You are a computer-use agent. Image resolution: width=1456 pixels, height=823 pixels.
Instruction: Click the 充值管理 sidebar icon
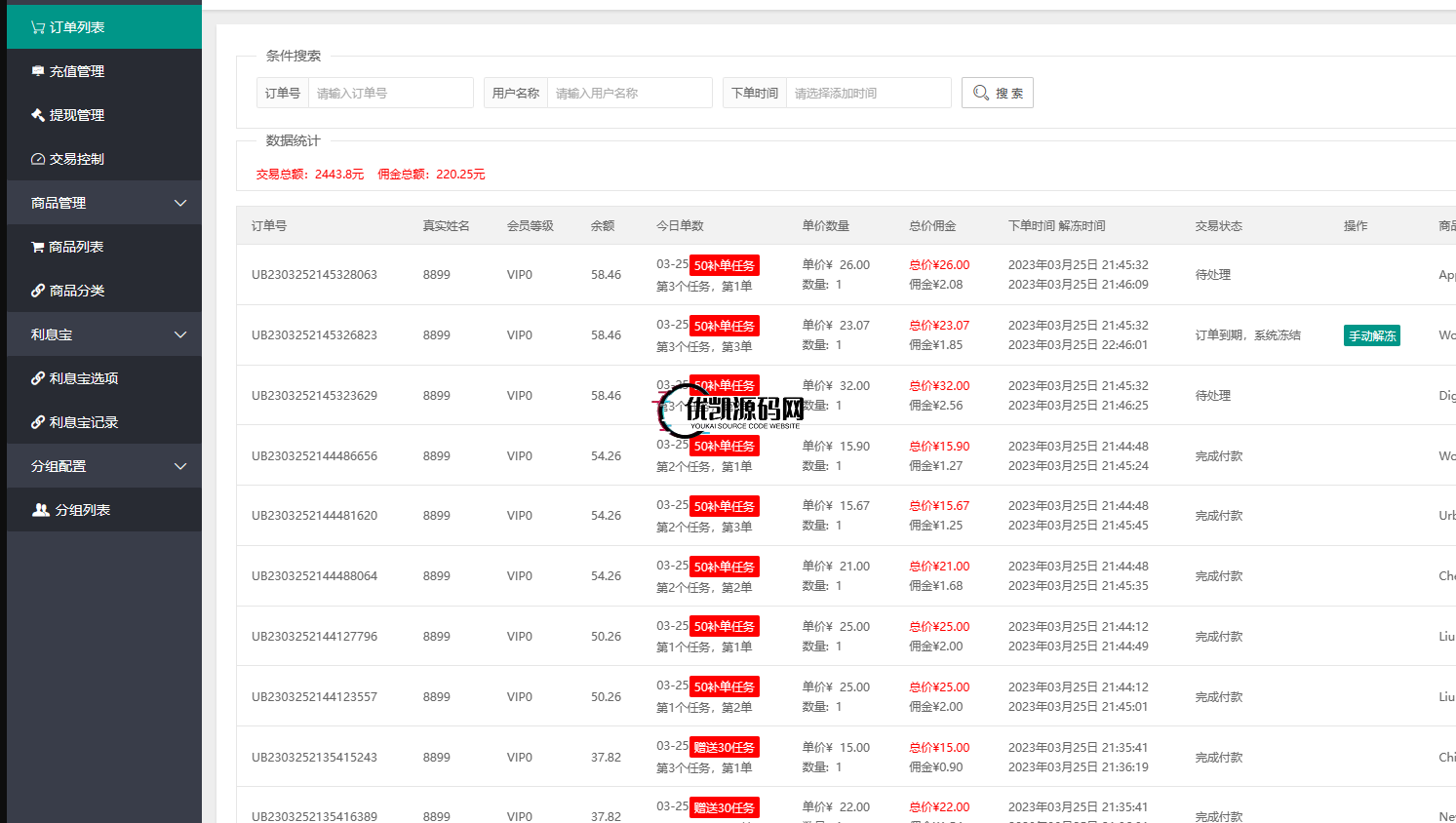38,71
